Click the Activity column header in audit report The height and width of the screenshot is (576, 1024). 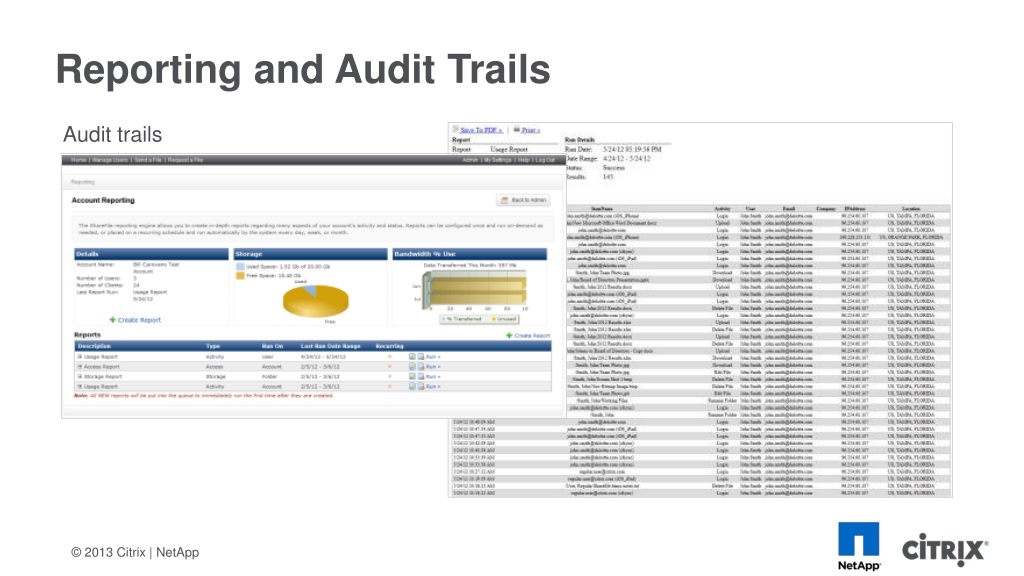point(722,209)
